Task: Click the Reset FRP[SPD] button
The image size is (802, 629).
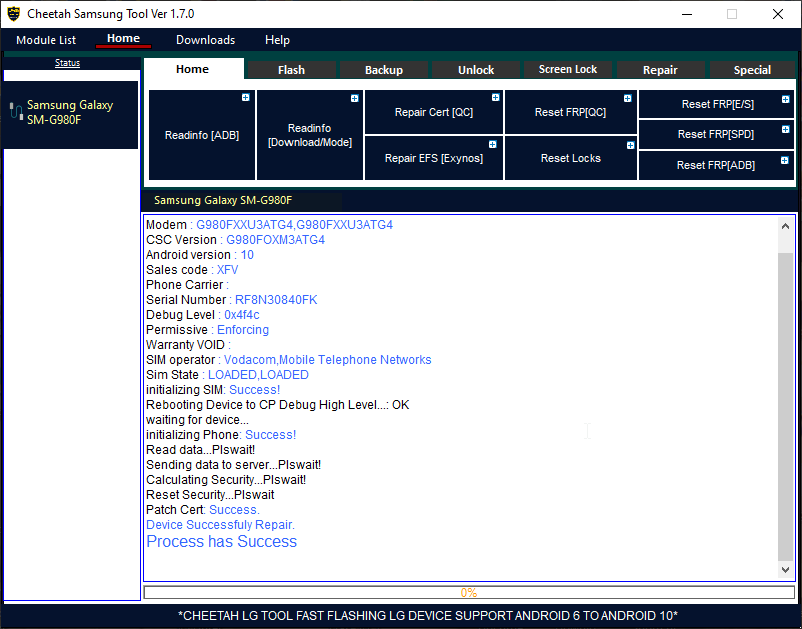Action: click(x=716, y=134)
